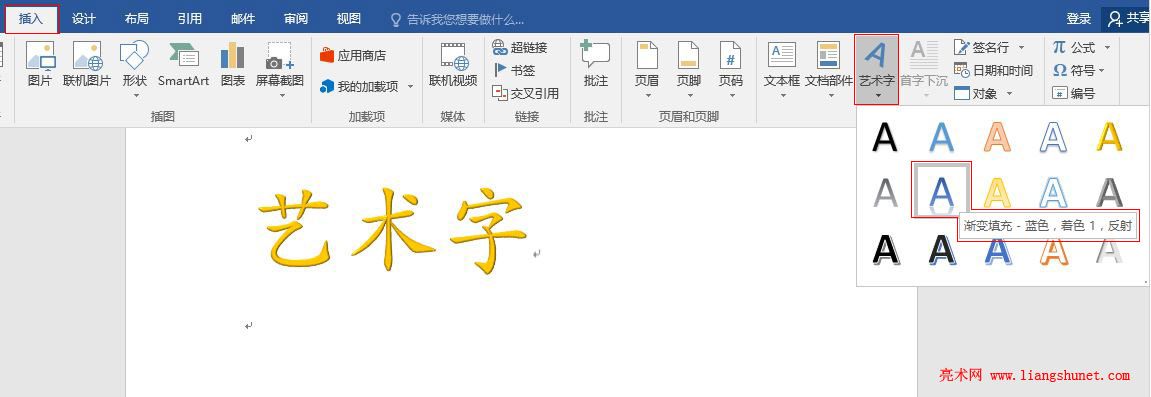Switch to the 设计 Design tab
Viewport: 1151px width, 397px height.
[84, 18]
